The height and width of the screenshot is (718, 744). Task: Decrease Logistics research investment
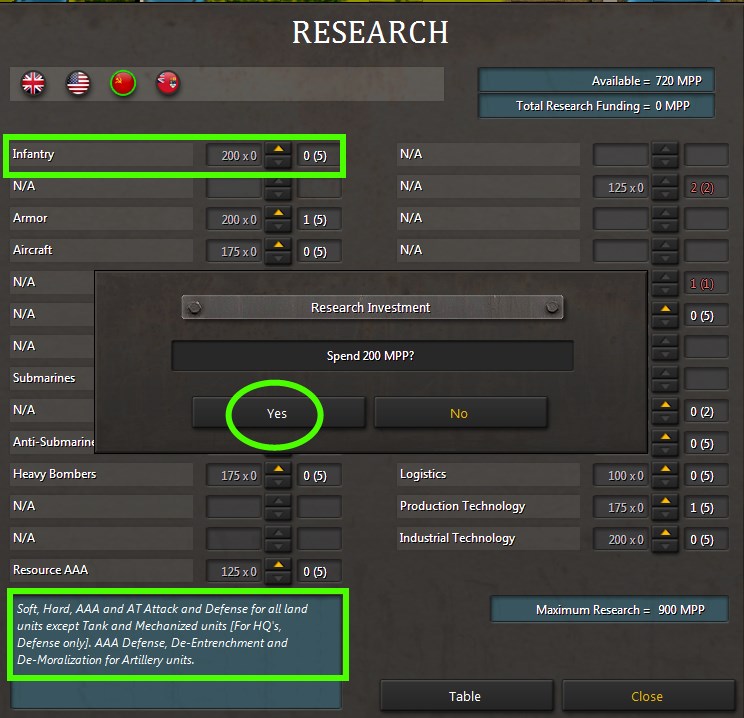[666, 482]
